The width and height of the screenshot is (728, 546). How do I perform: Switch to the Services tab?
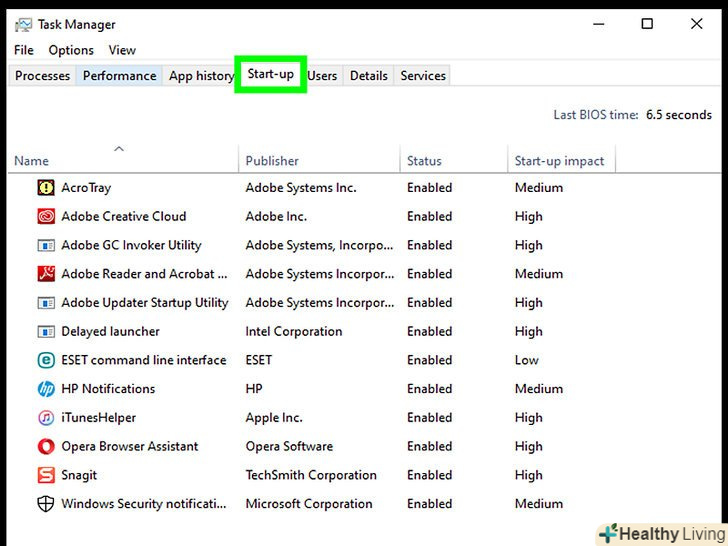click(423, 76)
